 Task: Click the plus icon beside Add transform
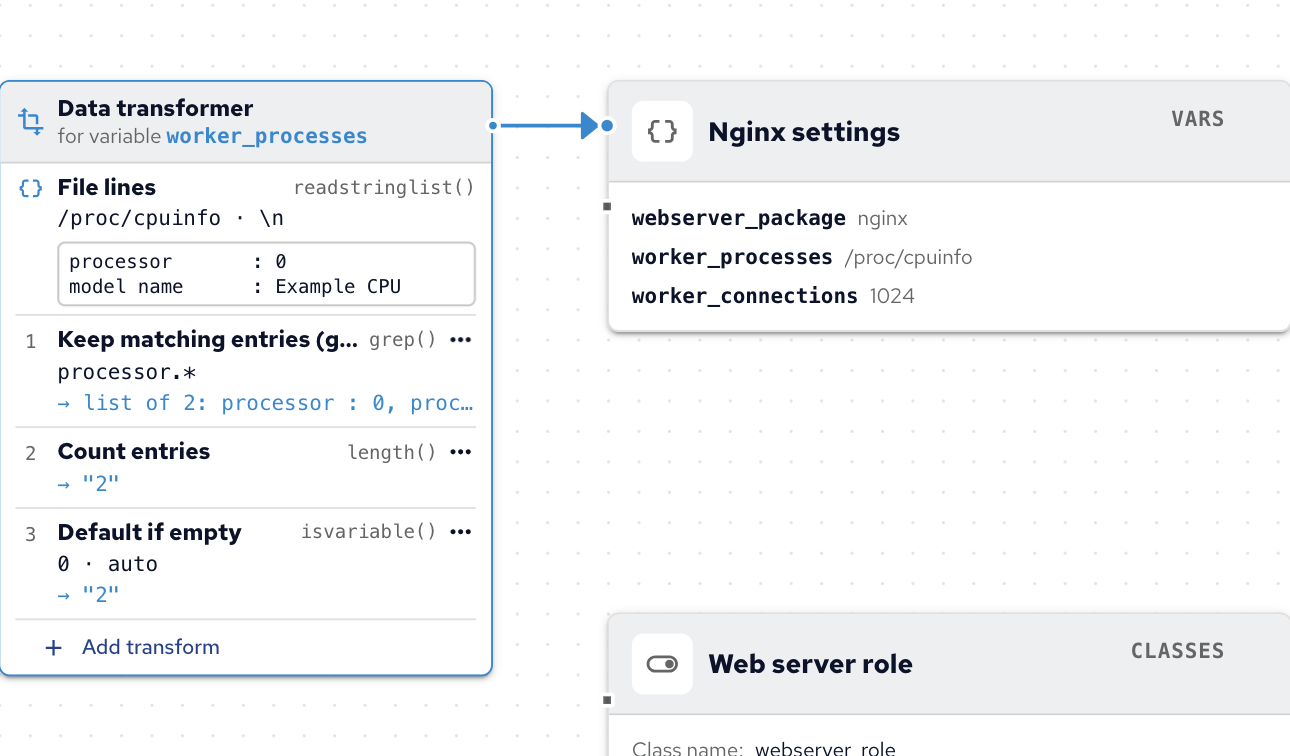tap(54, 648)
